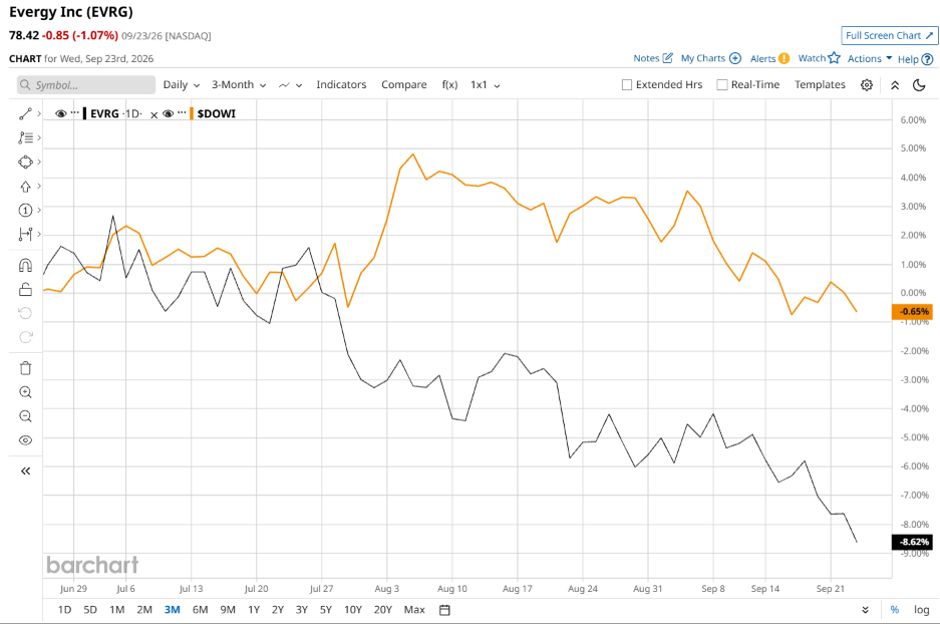Toggle EVRG series visibility eye icon
Viewport: 940px width, 624px height.
(61, 113)
